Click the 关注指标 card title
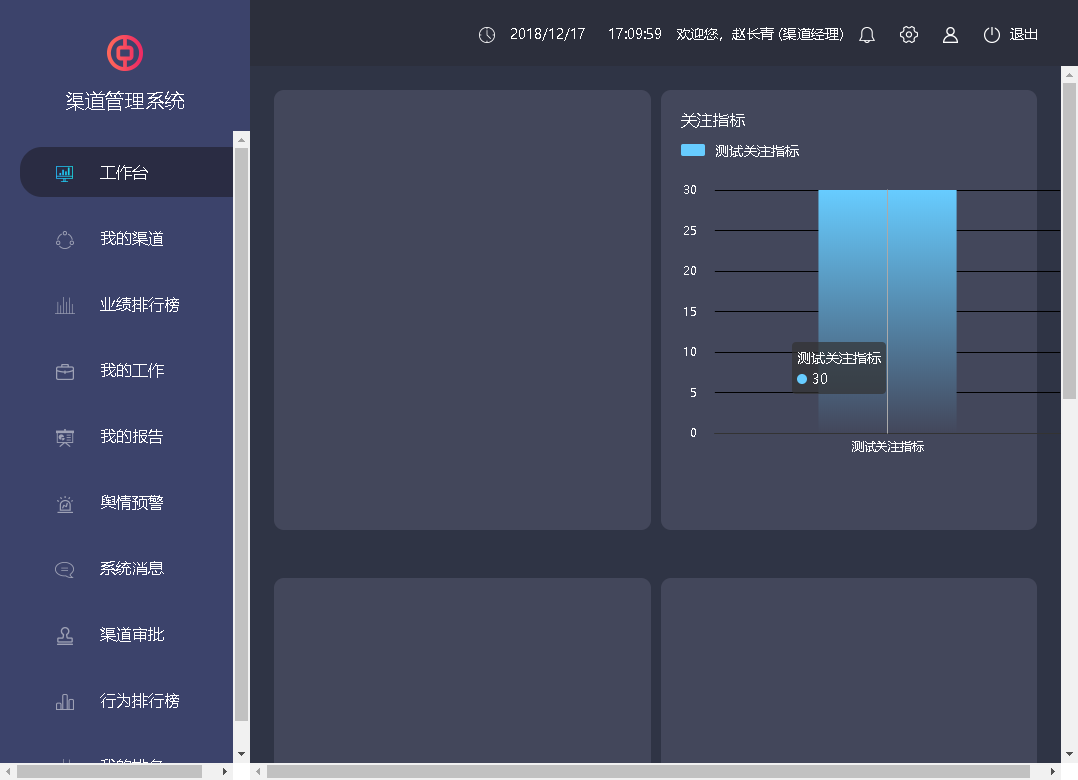 tap(713, 120)
